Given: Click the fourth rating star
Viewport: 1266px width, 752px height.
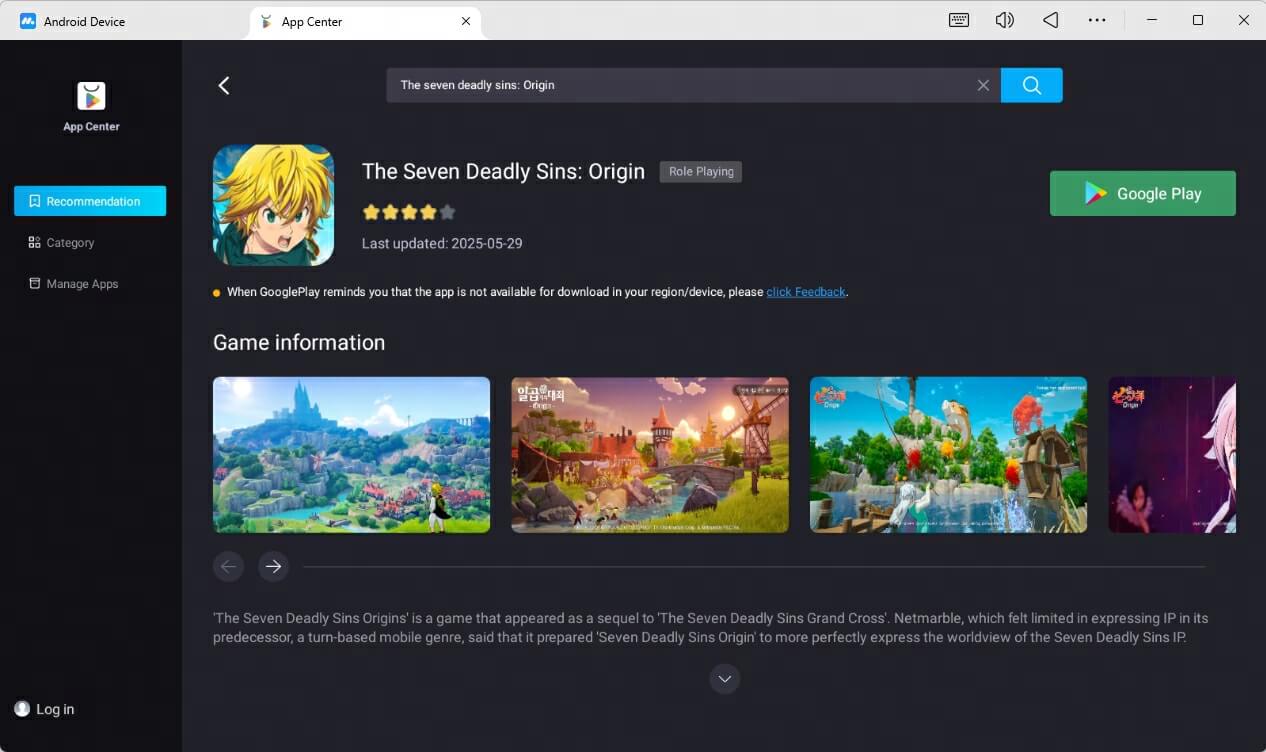Looking at the screenshot, I should click(428, 212).
